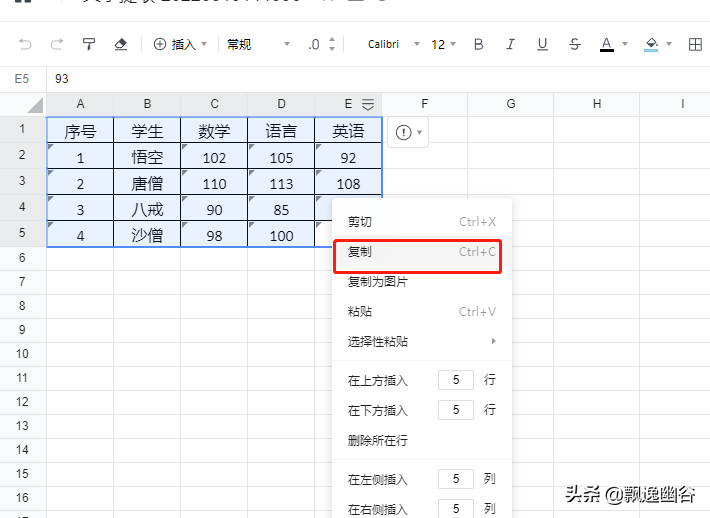Click the cell with value 85
The image size is (710, 518).
point(281,209)
